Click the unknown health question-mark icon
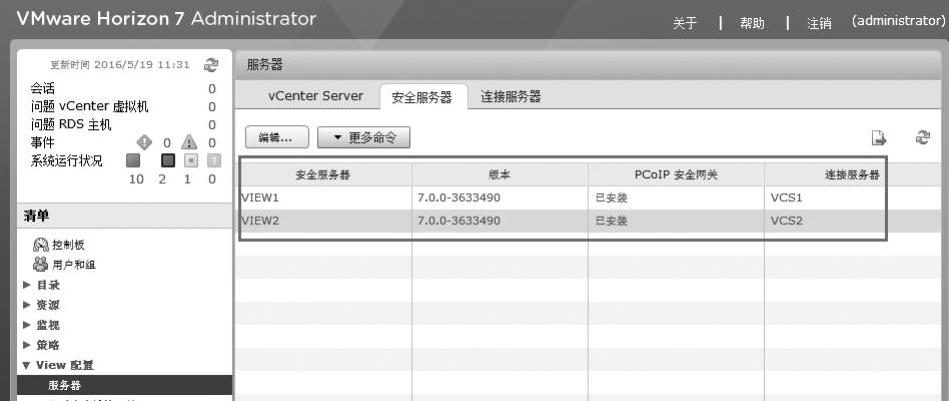Viewport: 949px width, 401px height. [x=211, y=160]
